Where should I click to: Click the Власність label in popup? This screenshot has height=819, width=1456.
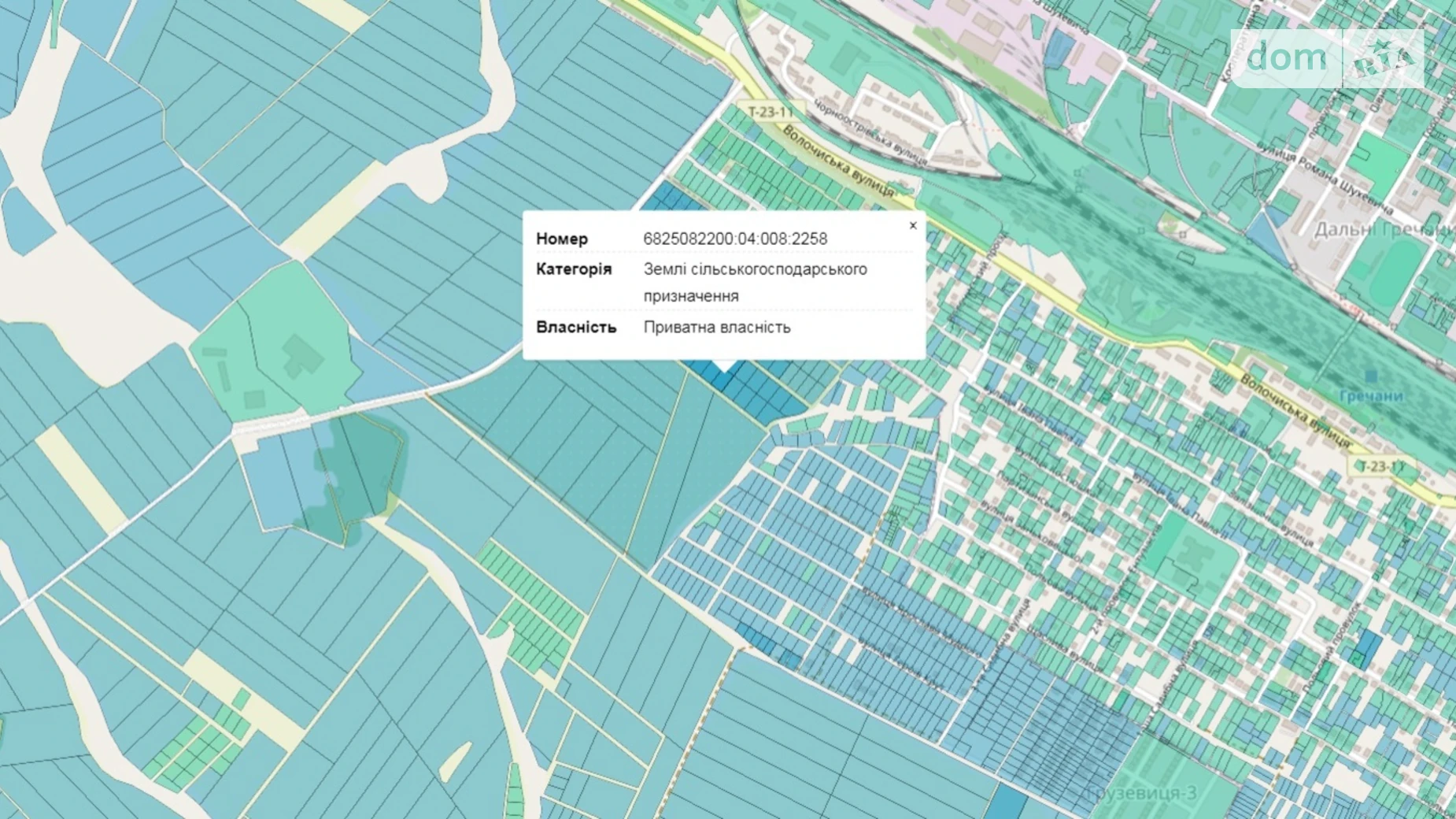point(575,328)
